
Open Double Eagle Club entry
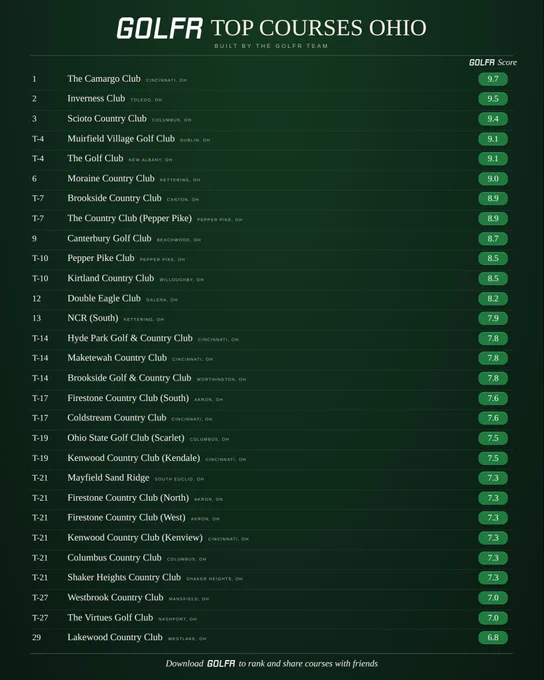(x=104, y=298)
